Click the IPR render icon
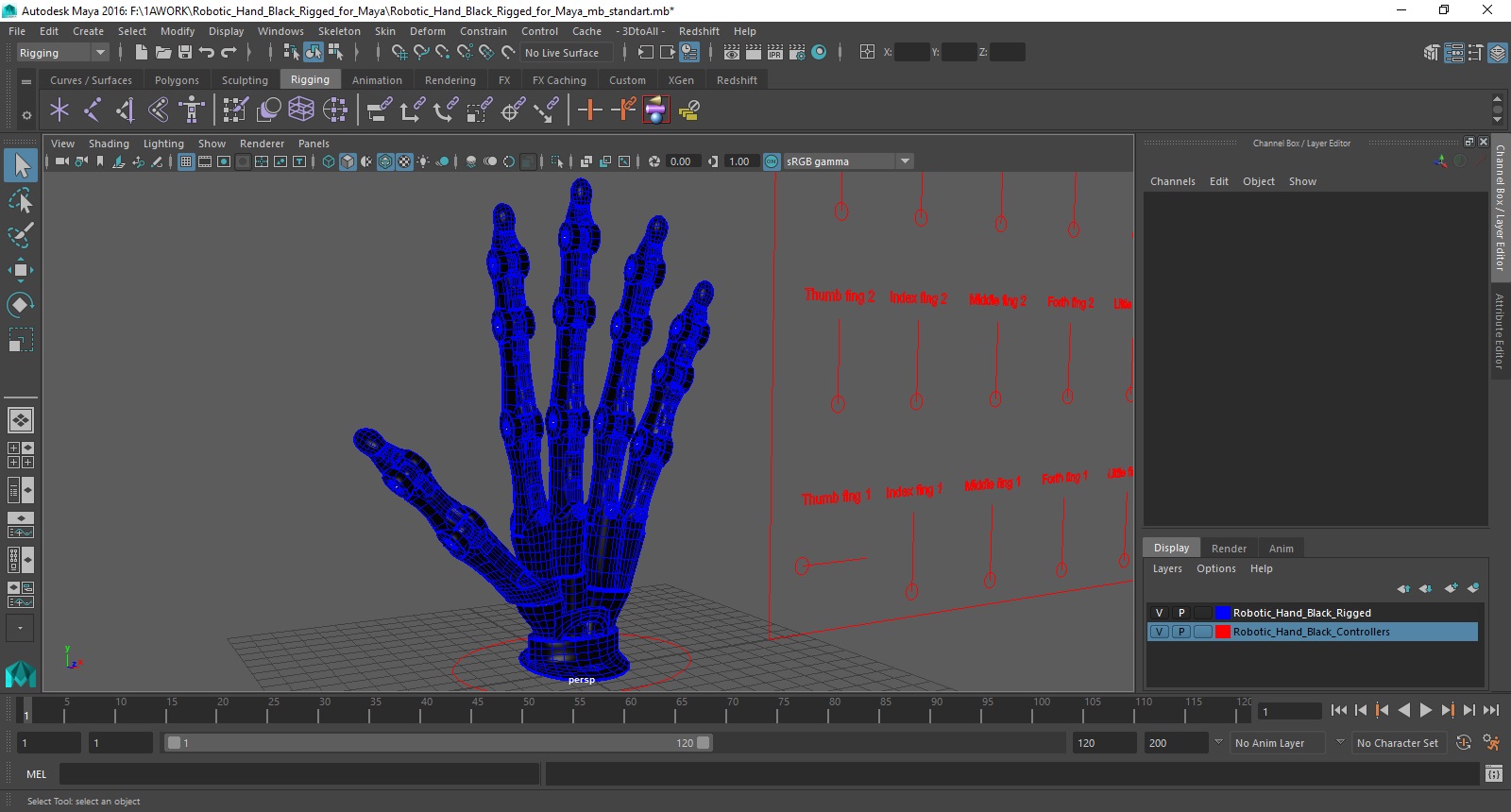 (775, 52)
